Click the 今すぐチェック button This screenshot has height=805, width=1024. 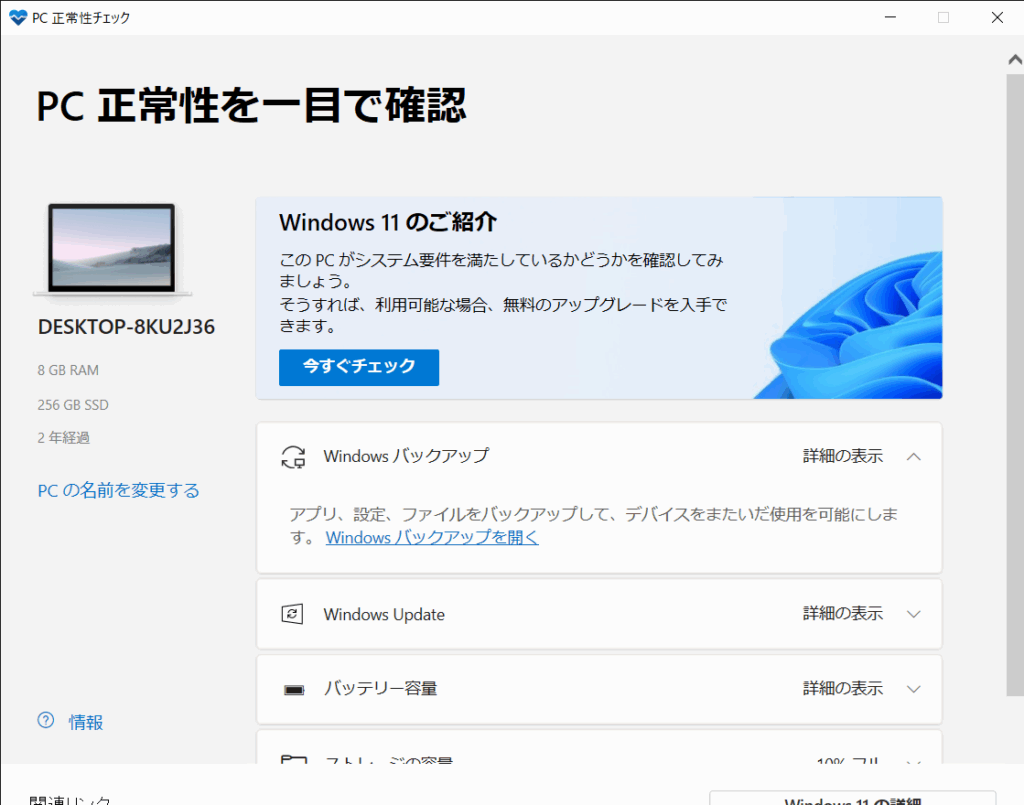pos(359,367)
